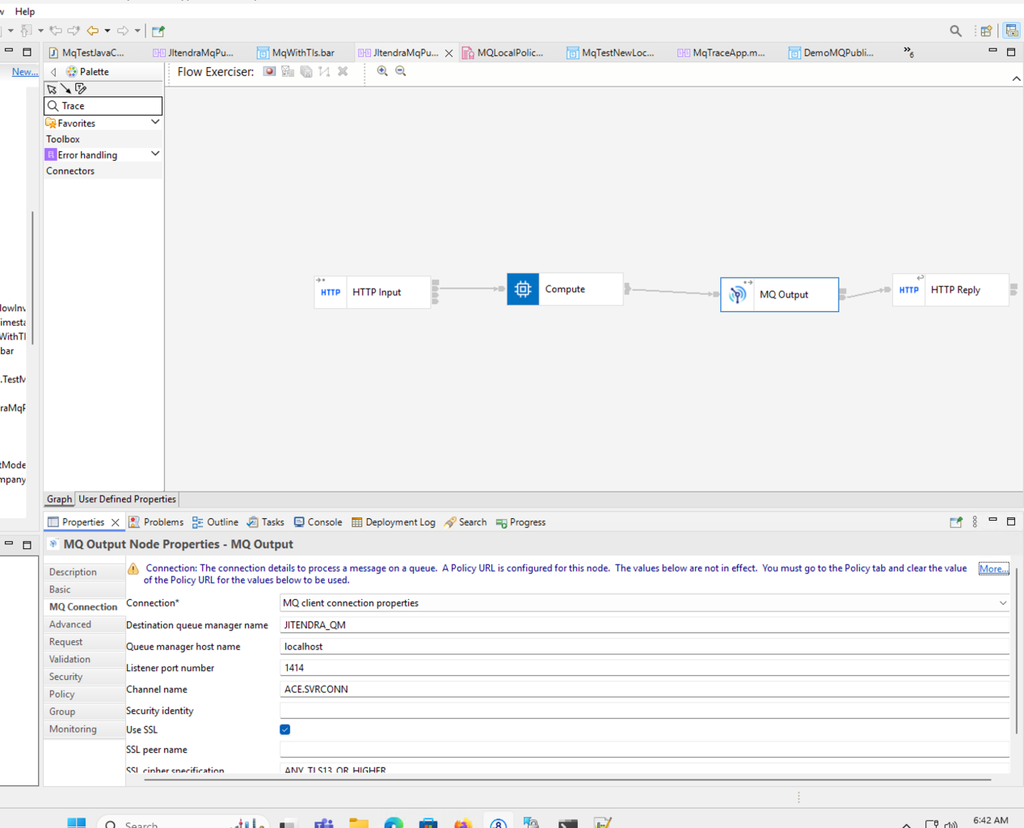Uncheck the Use SSL checkbox
This screenshot has width=1024, height=828.
point(285,730)
